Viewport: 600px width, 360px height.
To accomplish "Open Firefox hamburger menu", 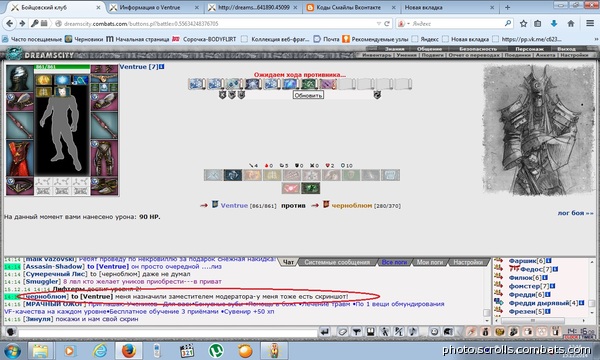I will coord(590,23).
